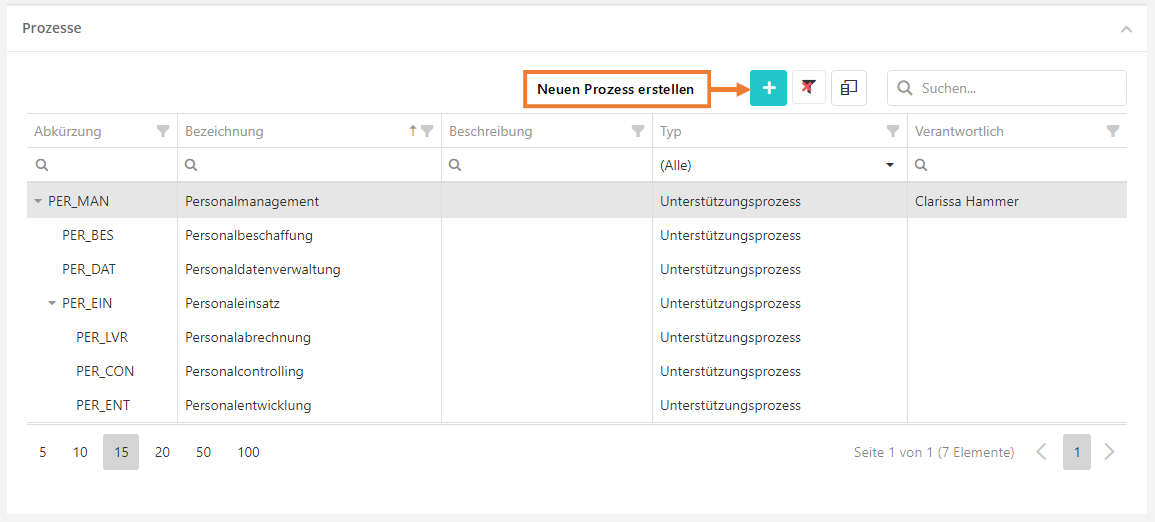
Task: Click filter icon in Typ column header
Action: coord(893,131)
